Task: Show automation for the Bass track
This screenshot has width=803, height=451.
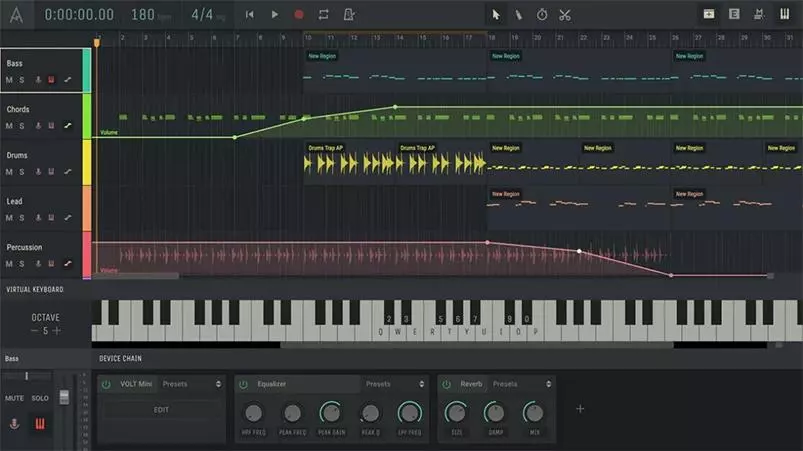Action: click(68, 80)
